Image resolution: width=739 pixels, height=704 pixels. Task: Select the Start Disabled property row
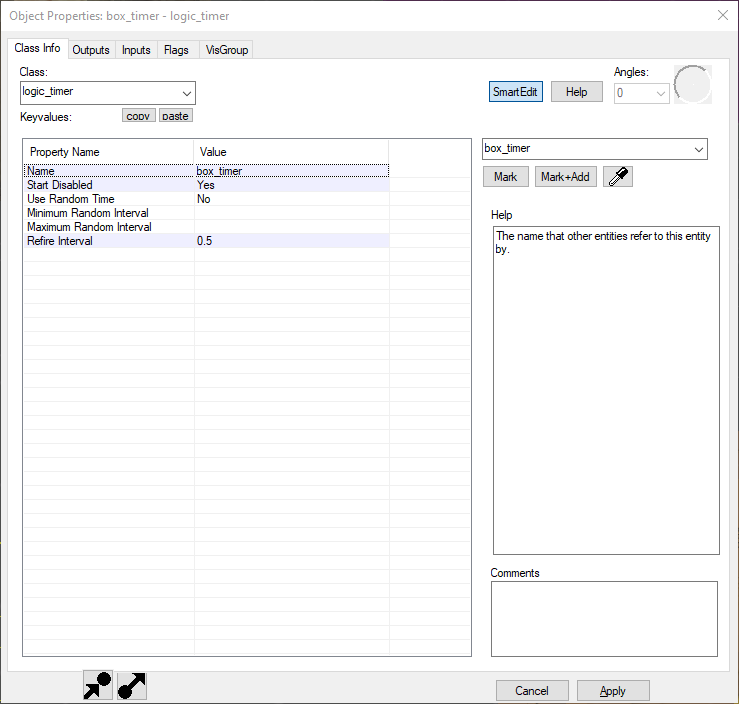point(206,185)
